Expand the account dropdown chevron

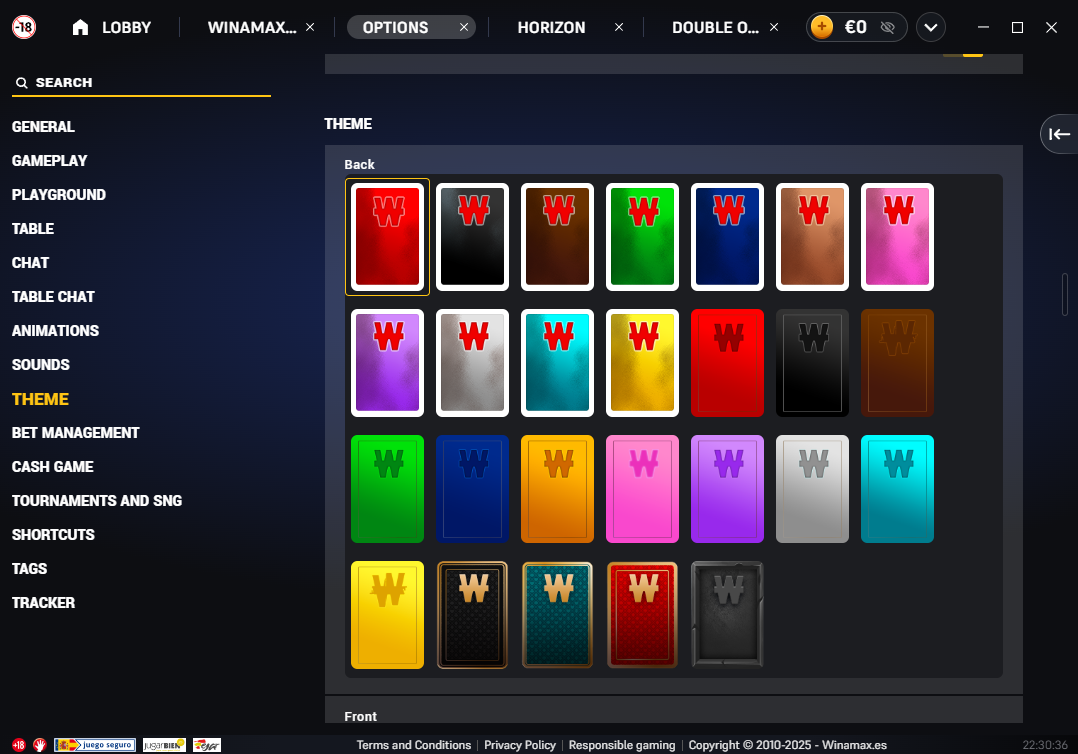pyautogui.click(x=931, y=27)
